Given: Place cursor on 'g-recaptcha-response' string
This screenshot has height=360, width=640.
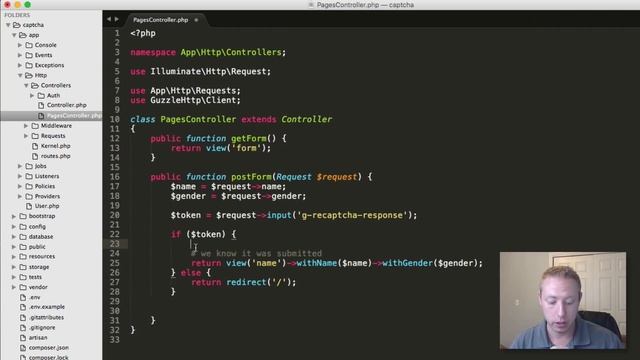Looking at the screenshot, I should click(x=354, y=215).
